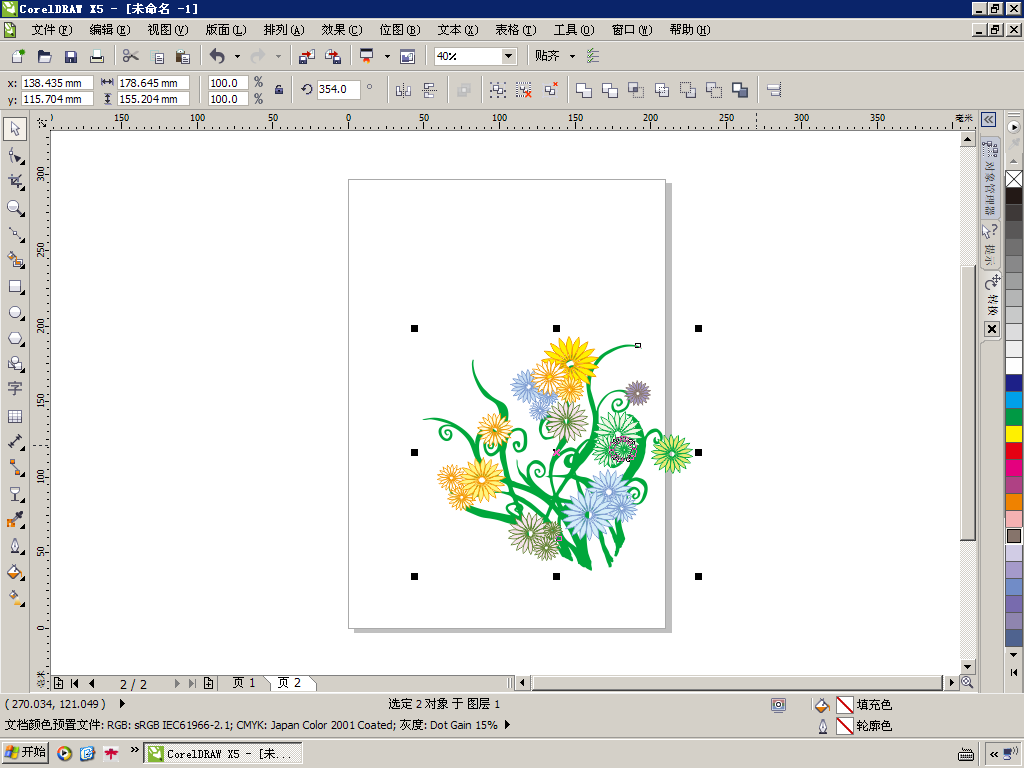Open the color palette flyout arrow at top
This screenshot has width=1024, height=768.
(x=1014, y=127)
